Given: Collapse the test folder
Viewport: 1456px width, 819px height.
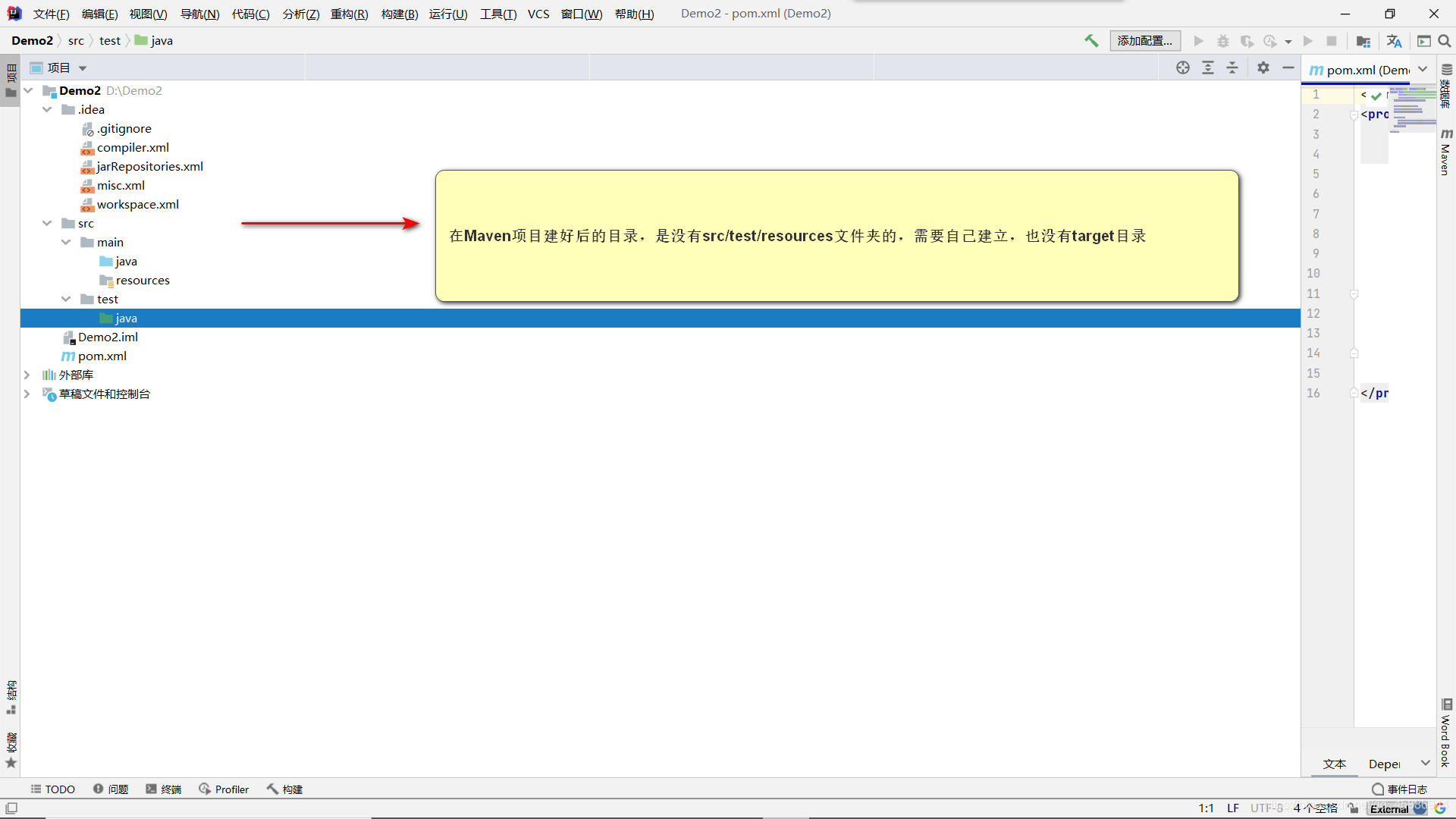Looking at the screenshot, I should coord(67,299).
